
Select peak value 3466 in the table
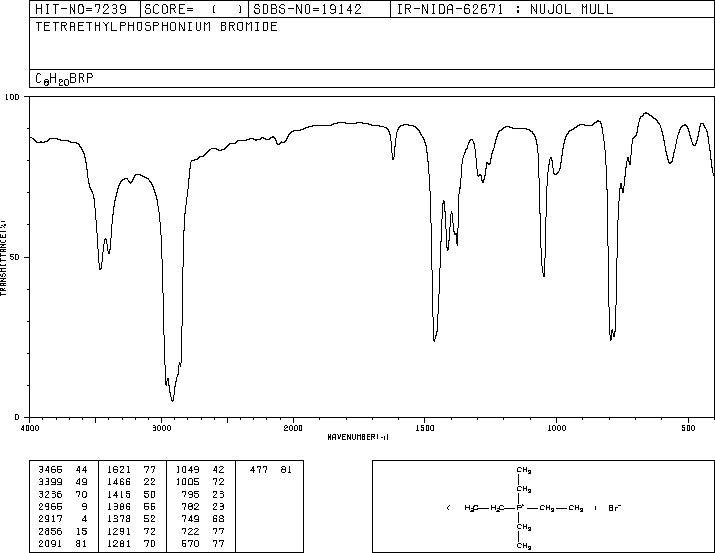[50, 470]
